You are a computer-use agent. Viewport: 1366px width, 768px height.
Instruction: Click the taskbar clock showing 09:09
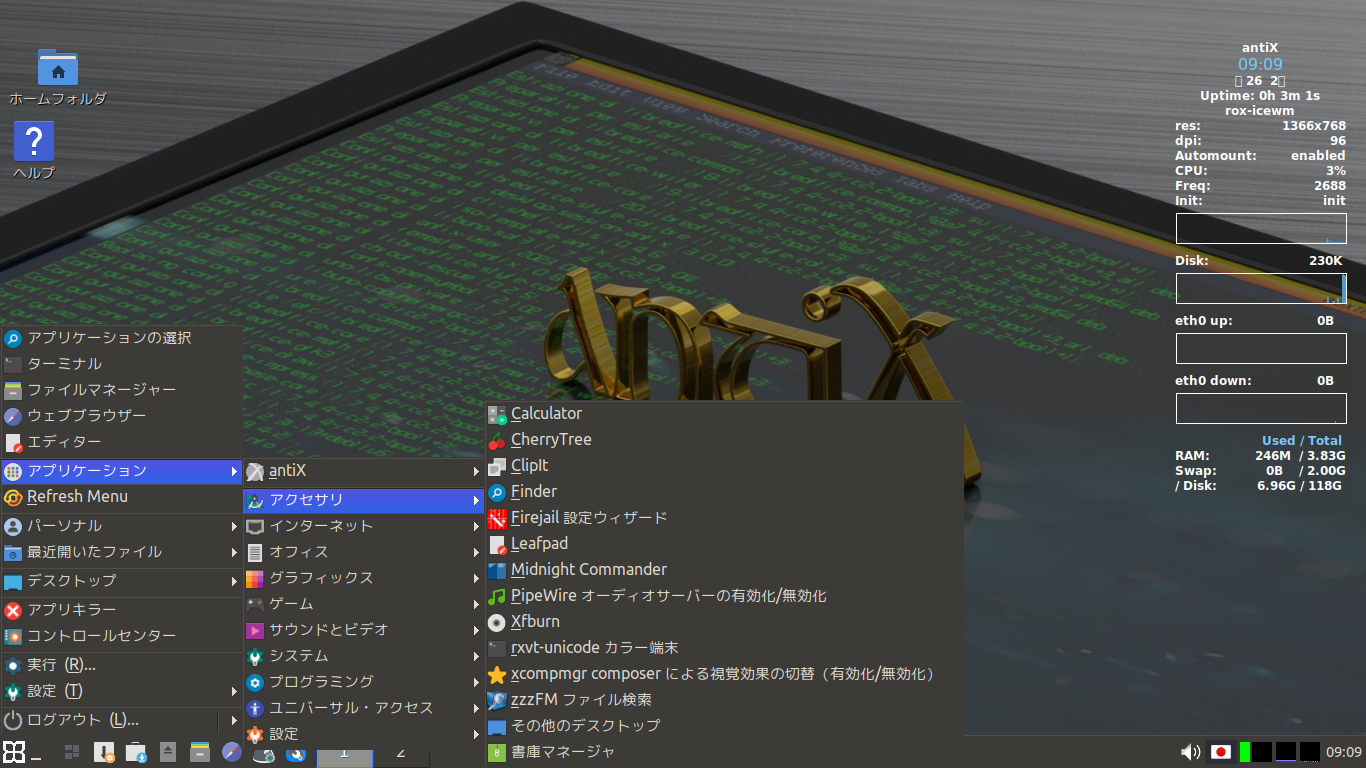pyautogui.click(x=1344, y=752)
